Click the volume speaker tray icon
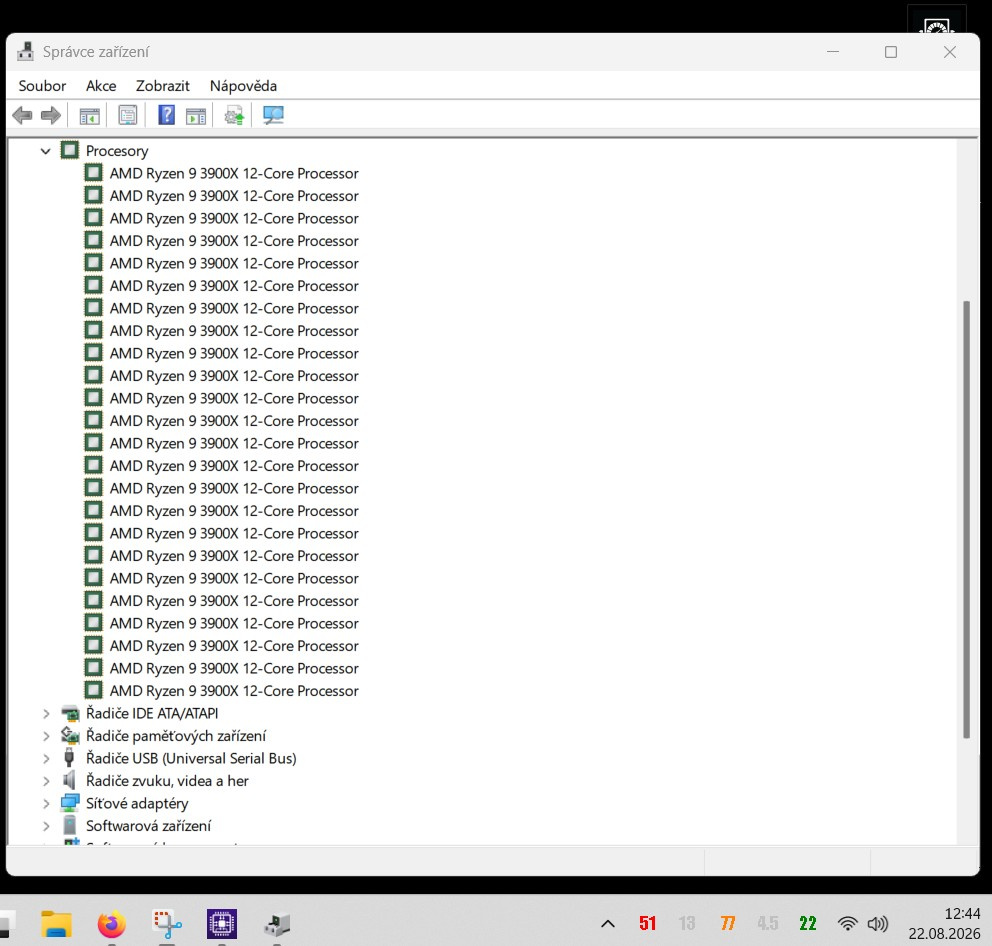This screenshot has width=992, height=946. tap(877, 924)
